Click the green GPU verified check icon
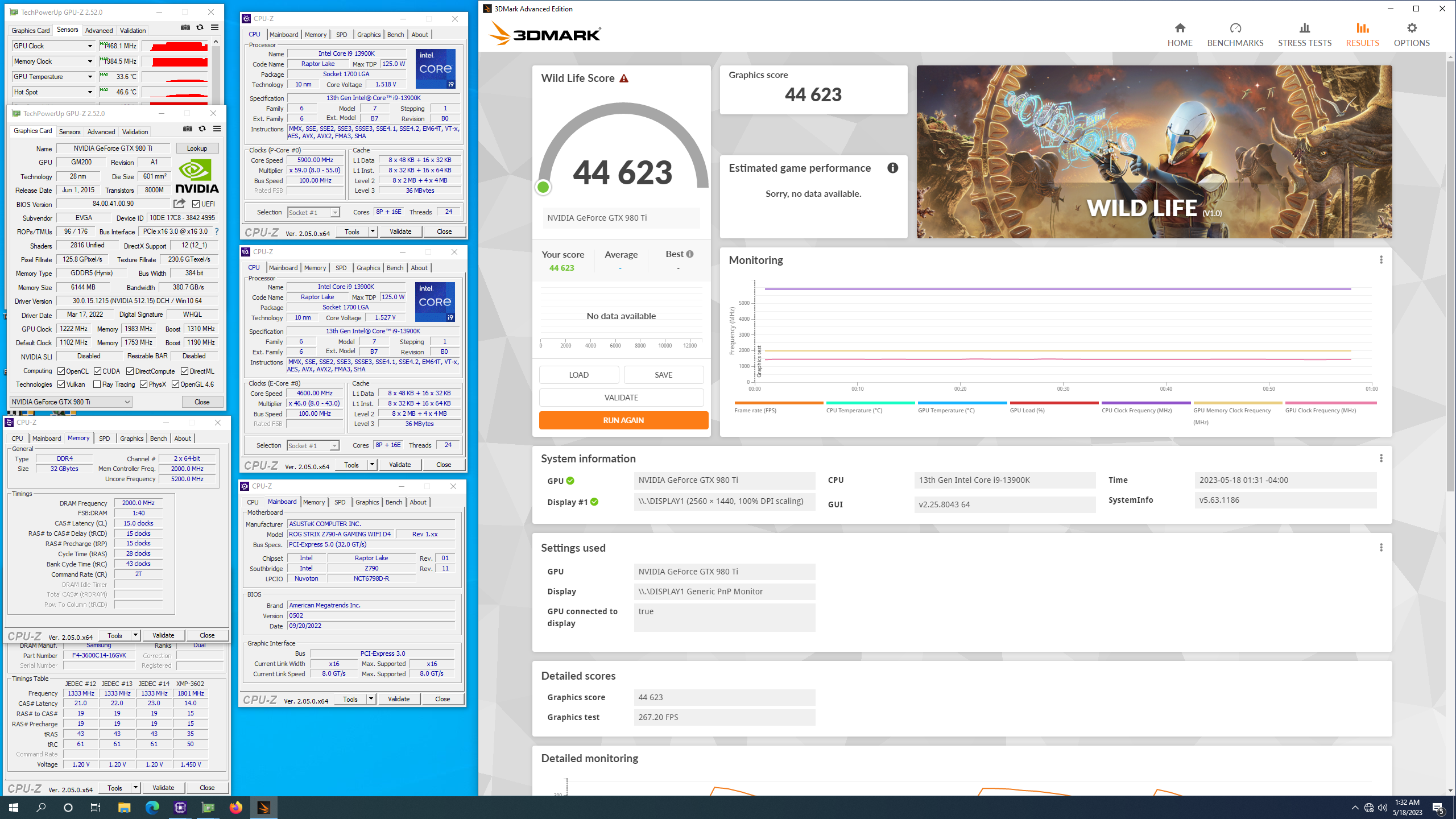The height and width of the screenshot is (819, 1456). point(570,481)
